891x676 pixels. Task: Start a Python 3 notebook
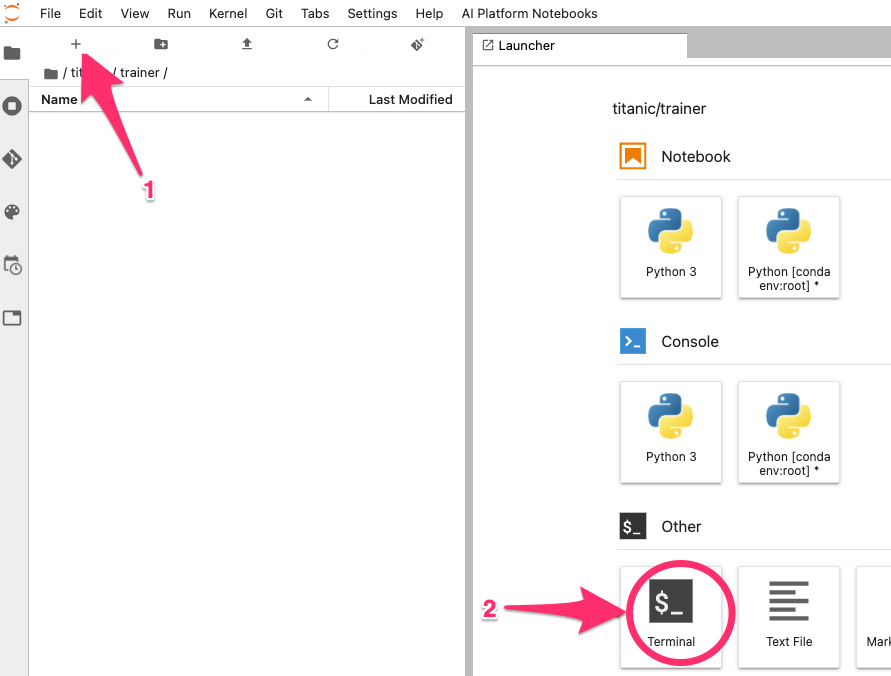click(x=671, y=246)
